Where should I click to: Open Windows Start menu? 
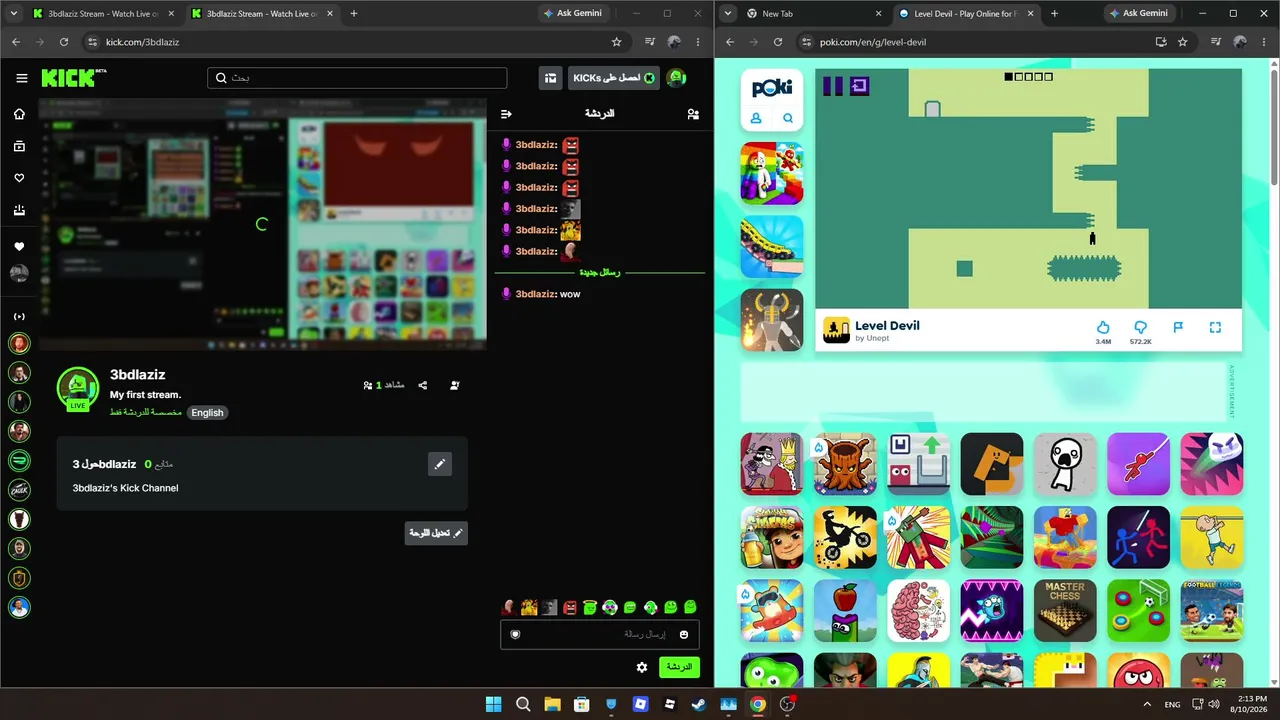493,704
